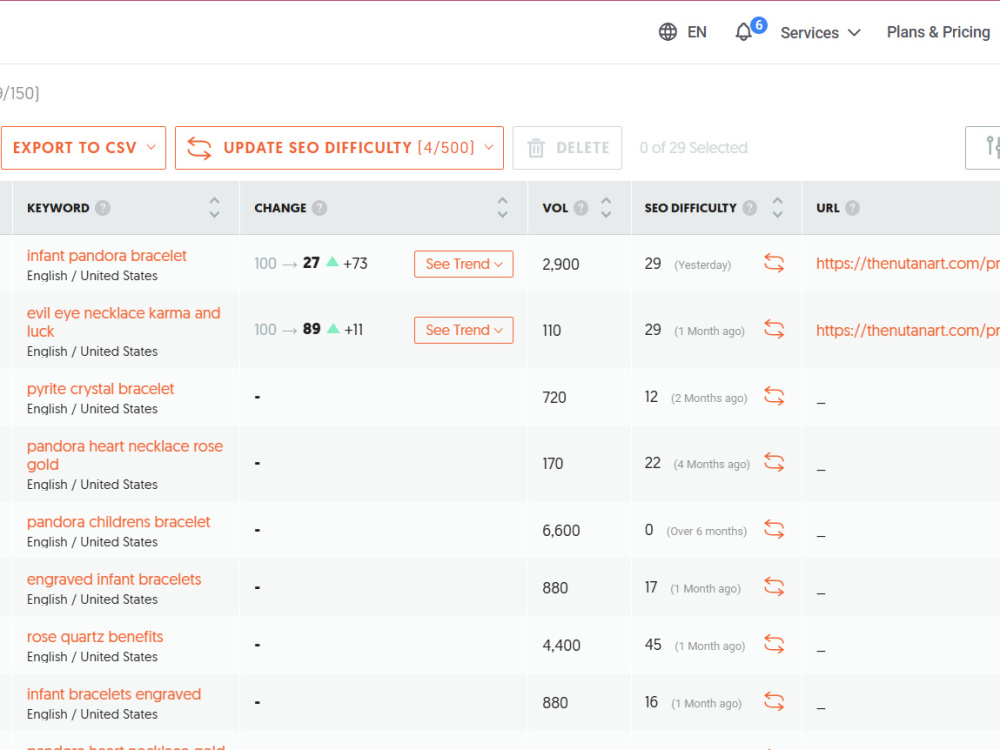Open the filter settings icon button
The width and height of the screenshot is (1000, 750).
pos(985,147)
